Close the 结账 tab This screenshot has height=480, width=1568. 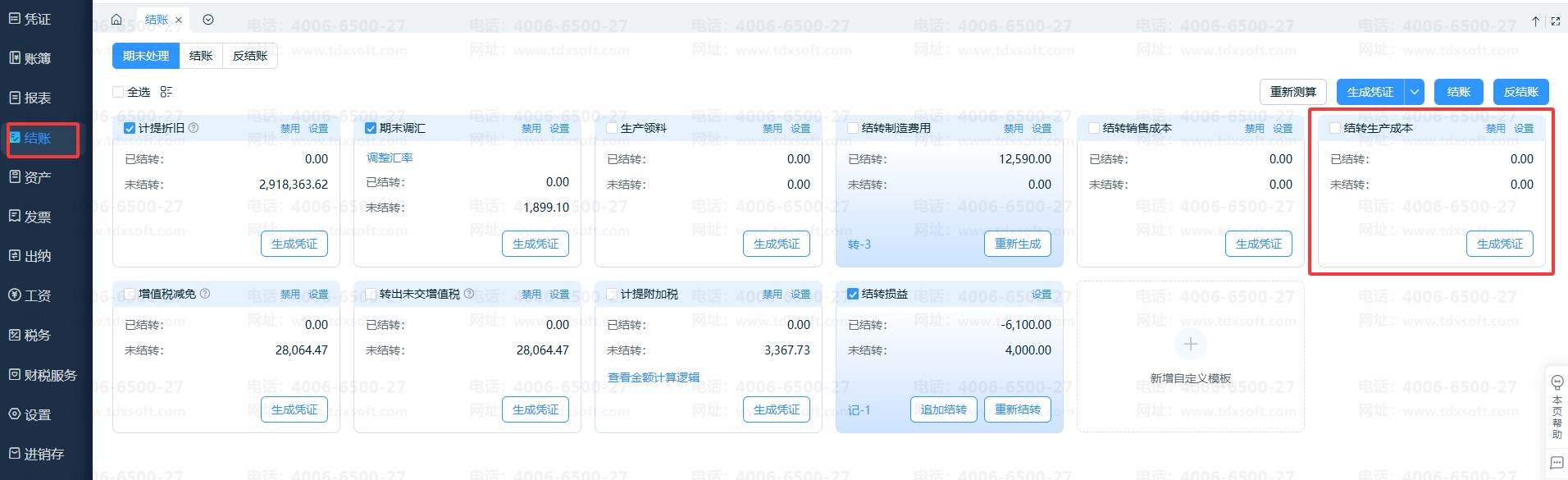pos(179,21)
